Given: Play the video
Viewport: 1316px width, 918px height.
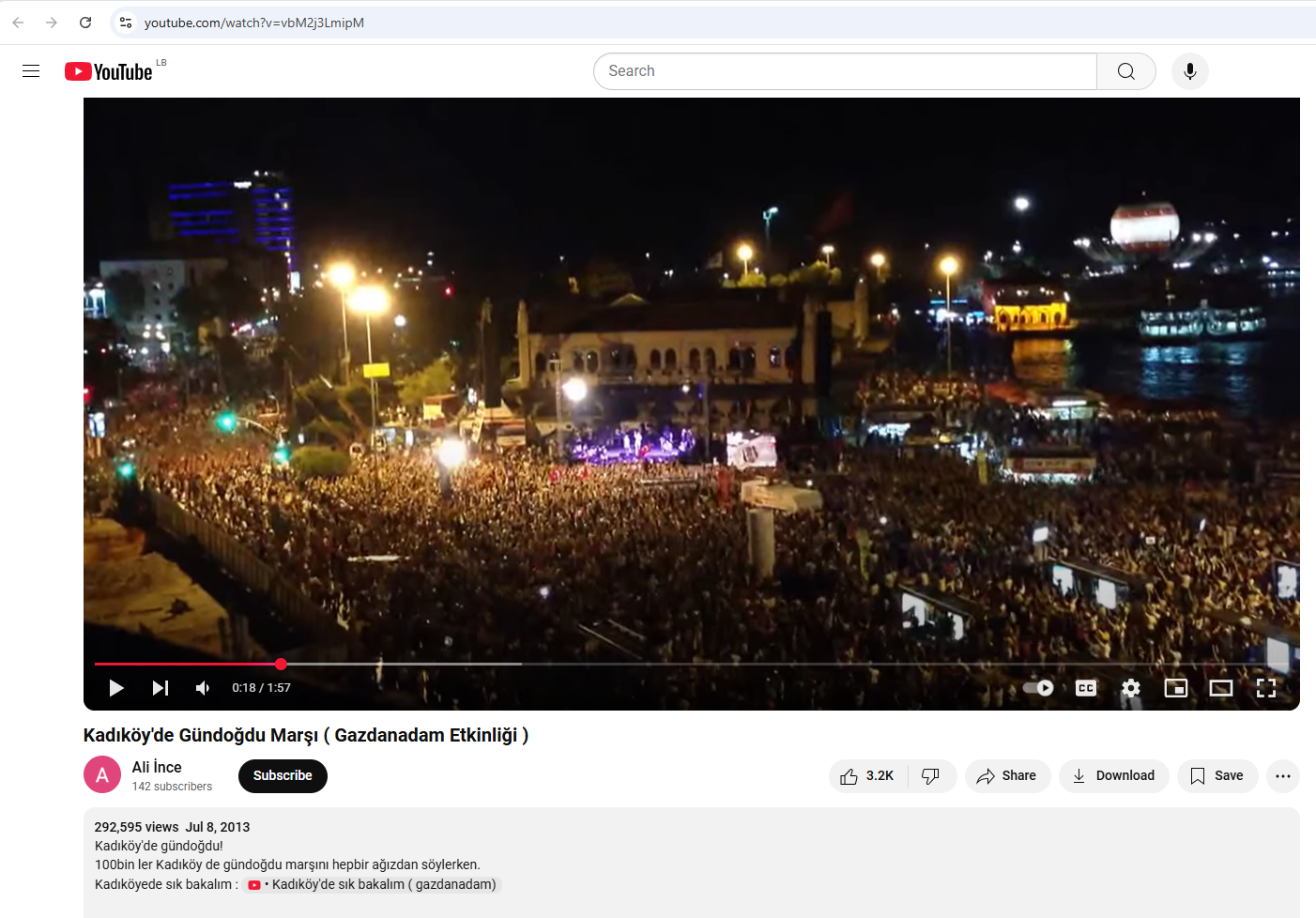Looking at the screenshot, I should click(x=116, y=688).
